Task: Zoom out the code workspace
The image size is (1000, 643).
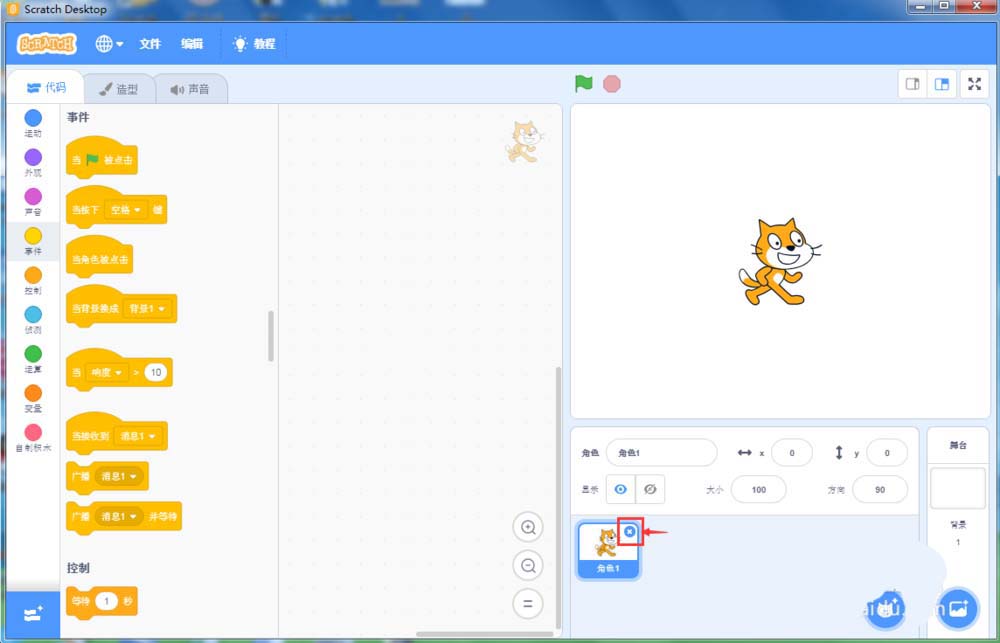Action: point(527,566)
